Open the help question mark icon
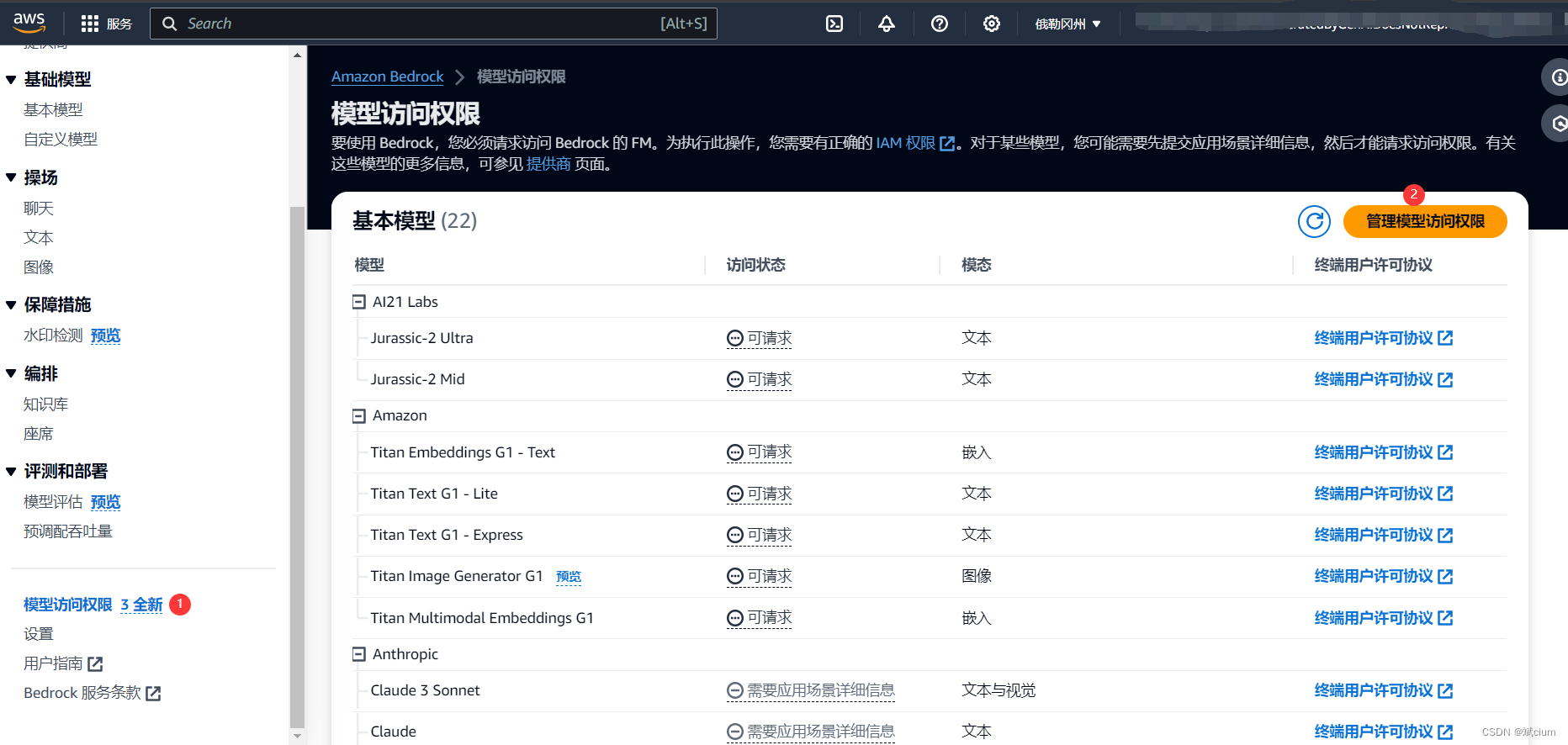 pos(940,24)
